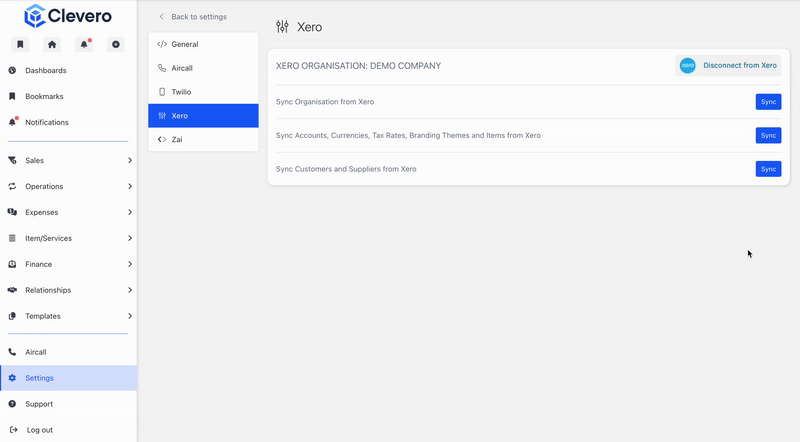Click the Item/Services list icon
Screen dimensions: 800x442
click(12, 238)
